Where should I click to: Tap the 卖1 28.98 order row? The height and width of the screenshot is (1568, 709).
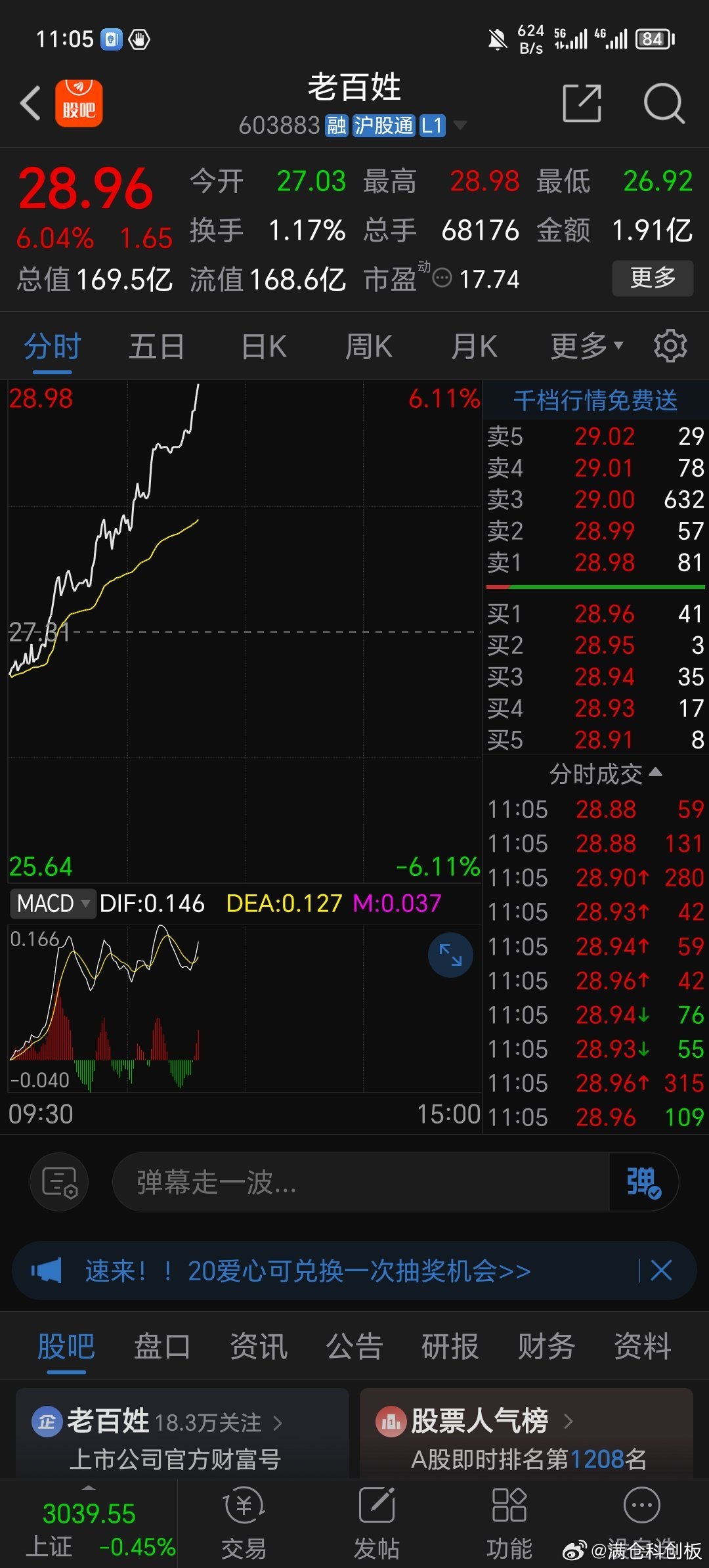[595, 563]
